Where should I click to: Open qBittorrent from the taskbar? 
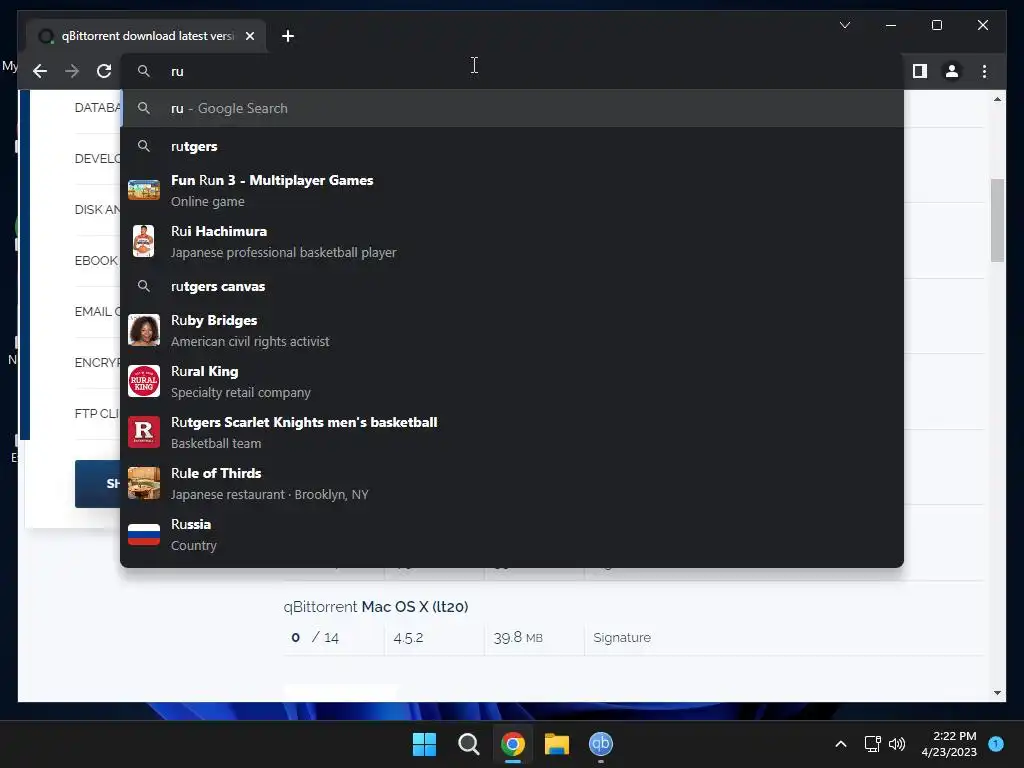(x=601, y=744)
